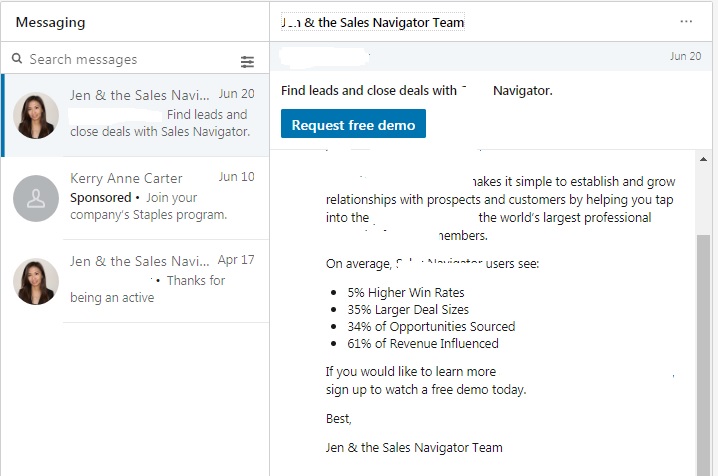Screen dimensions: 718x476
Task: Click the Jun 20 date in message header
Action: 685,56
